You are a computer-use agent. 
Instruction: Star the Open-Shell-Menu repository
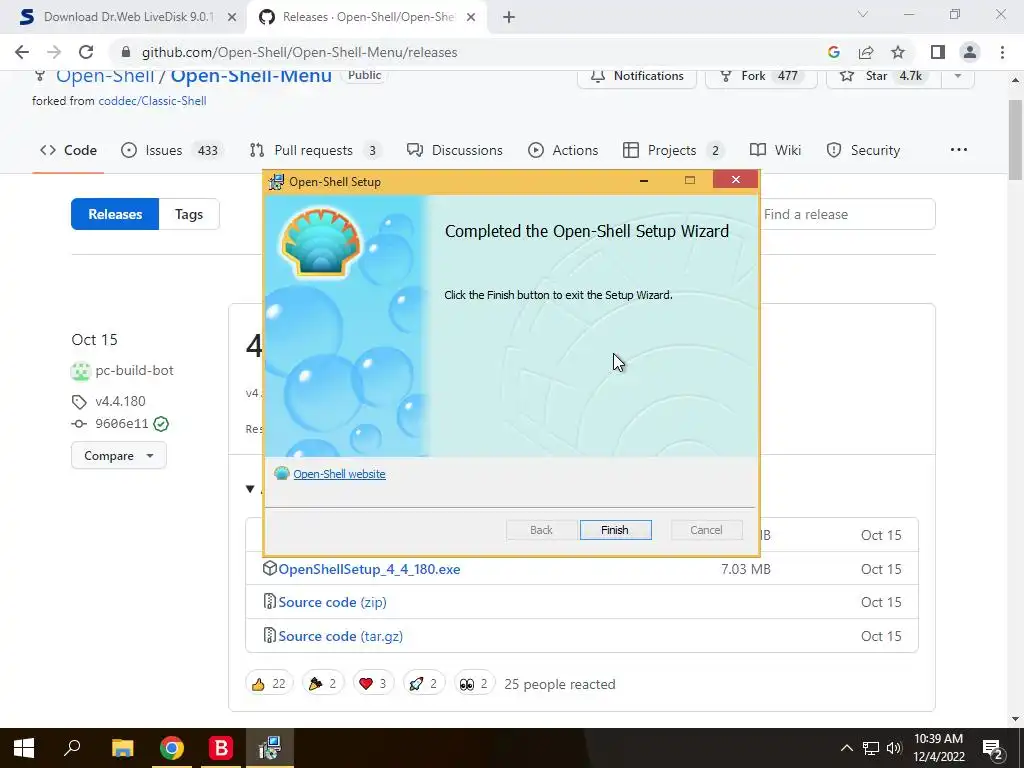[x=884, y=76]
